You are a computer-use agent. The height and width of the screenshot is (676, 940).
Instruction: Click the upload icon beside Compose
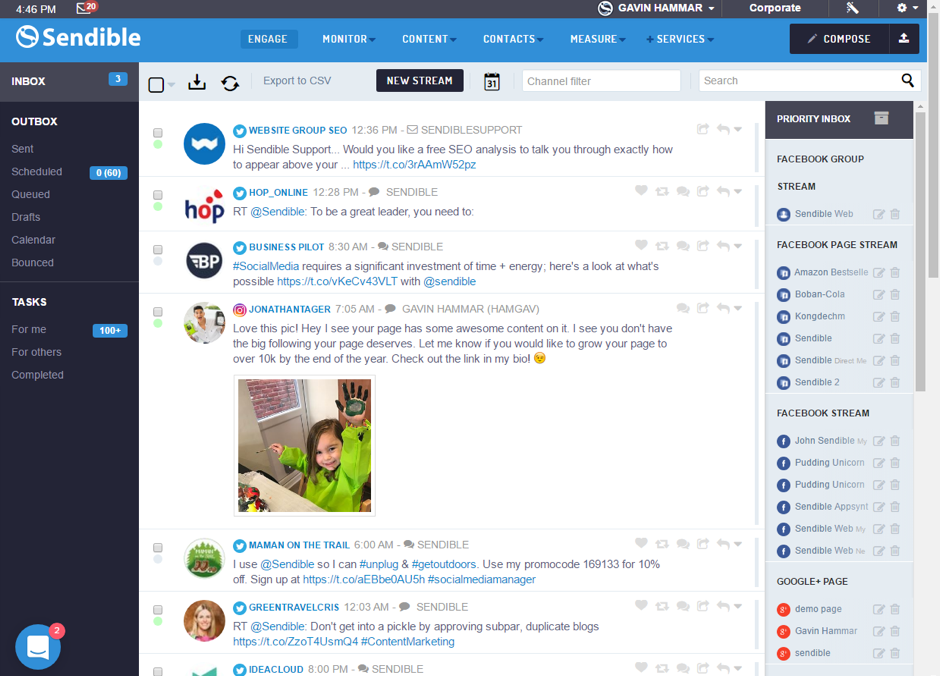point(904,39)
